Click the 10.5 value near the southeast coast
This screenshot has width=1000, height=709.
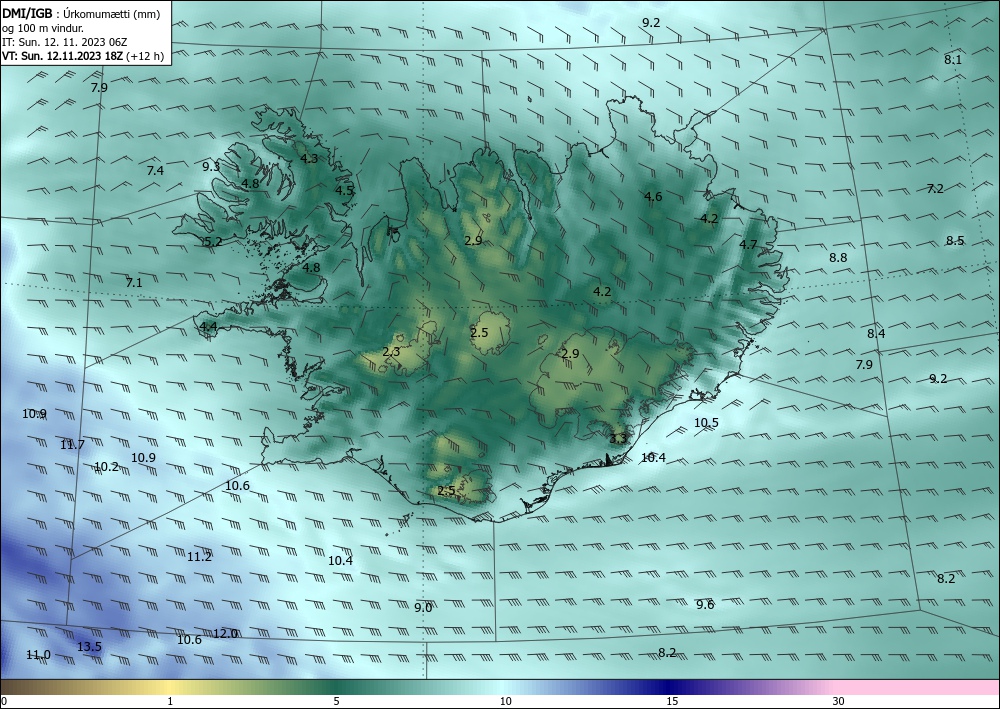click(x=706, y=423)
